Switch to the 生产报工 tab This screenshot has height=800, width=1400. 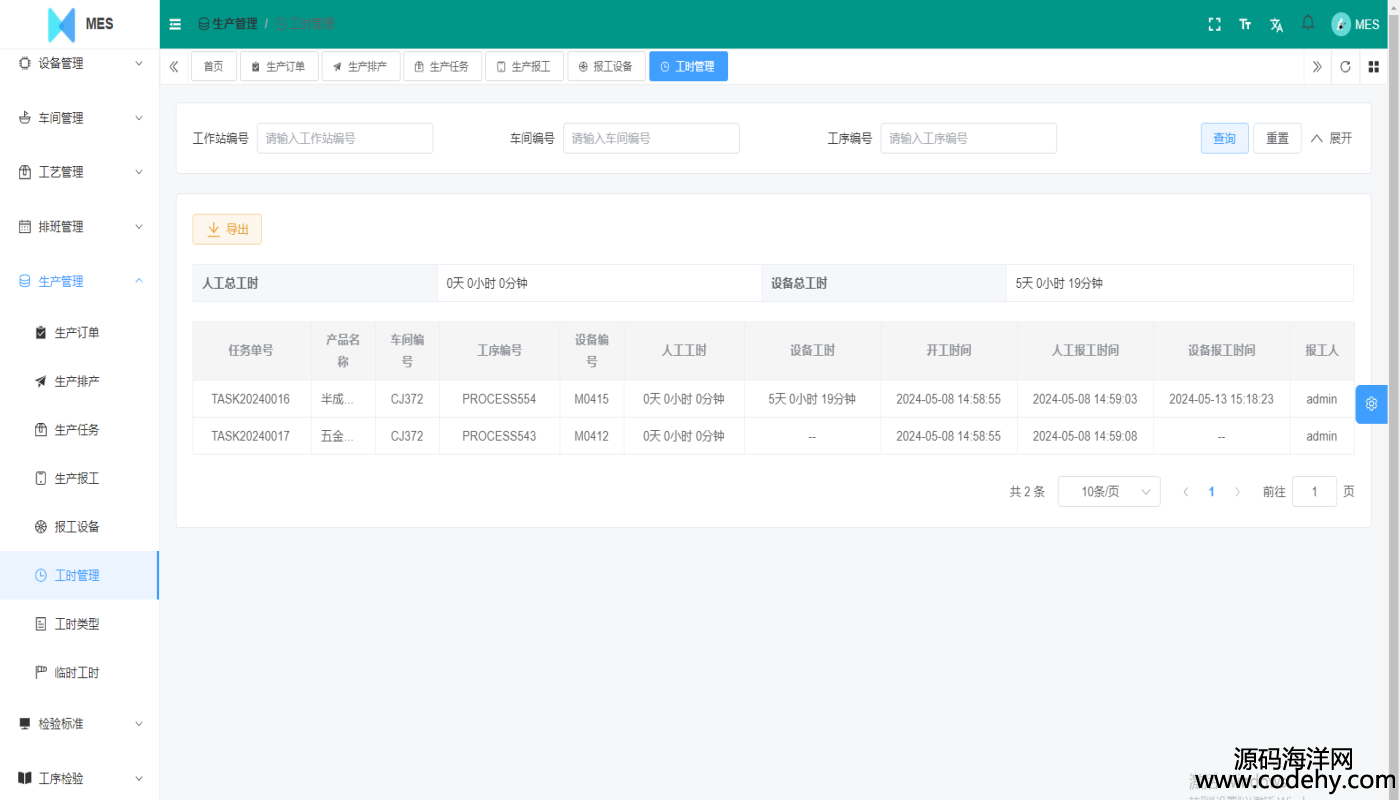point(525,67)
